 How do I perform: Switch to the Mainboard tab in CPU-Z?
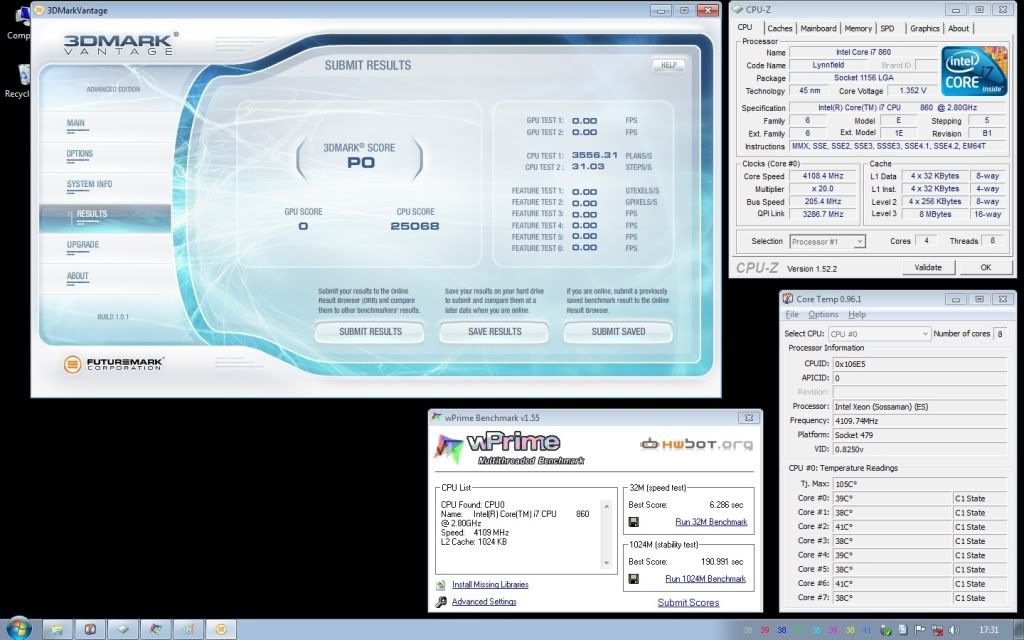click(x=818, y=28)
